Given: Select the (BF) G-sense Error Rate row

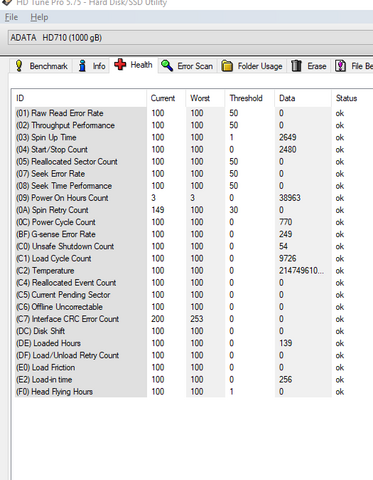Looking at the screenshot, I should pyautogui.click(x=193, y=234).
